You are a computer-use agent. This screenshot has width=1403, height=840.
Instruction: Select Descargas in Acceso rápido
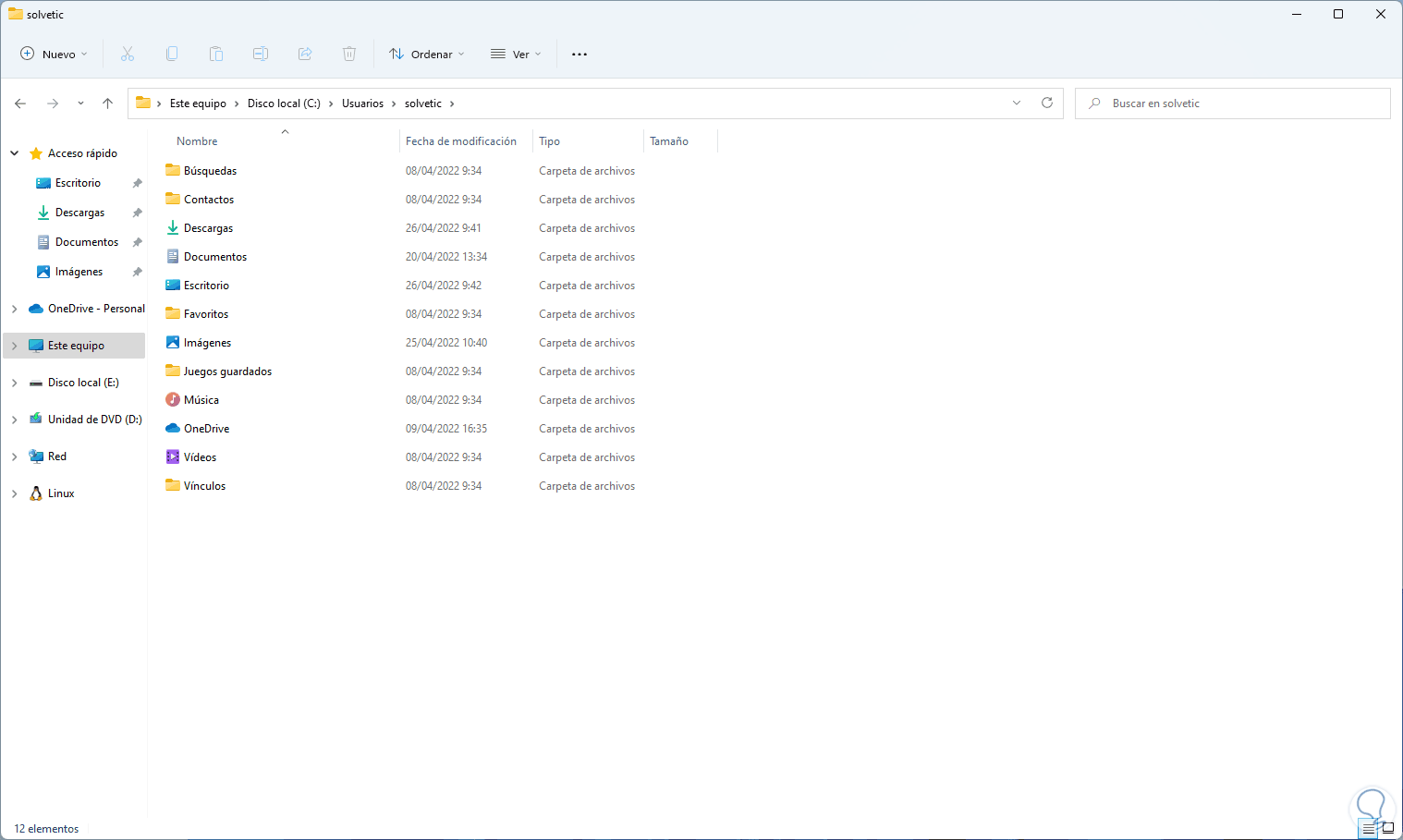79,213
